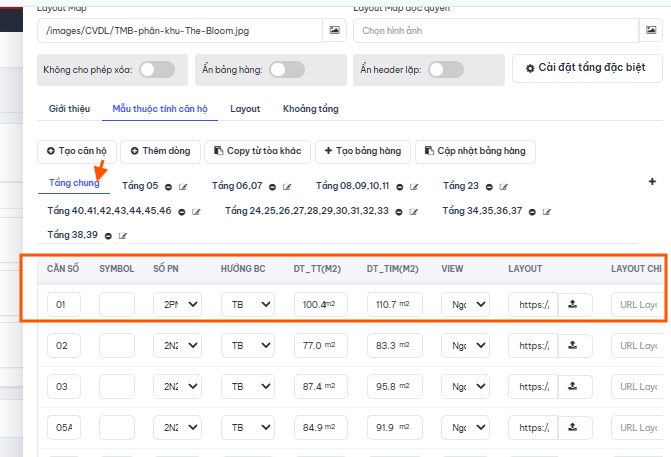Open SỐ PN dropdown for row 01
Viewport: 671px width, 457px height.
177,304
